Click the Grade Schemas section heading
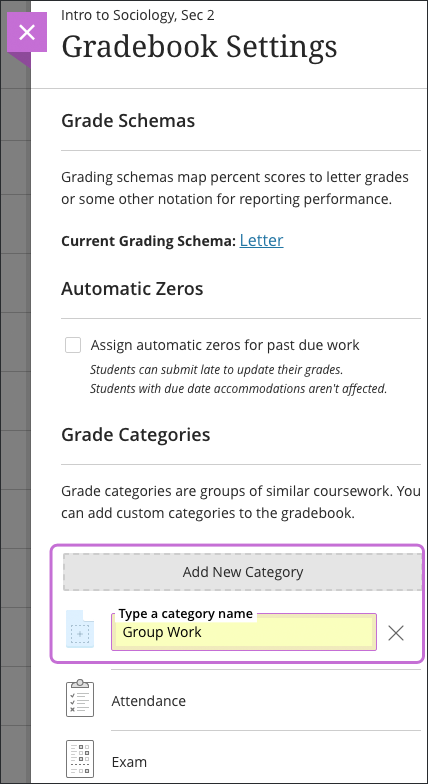 [x=128, y=121]
